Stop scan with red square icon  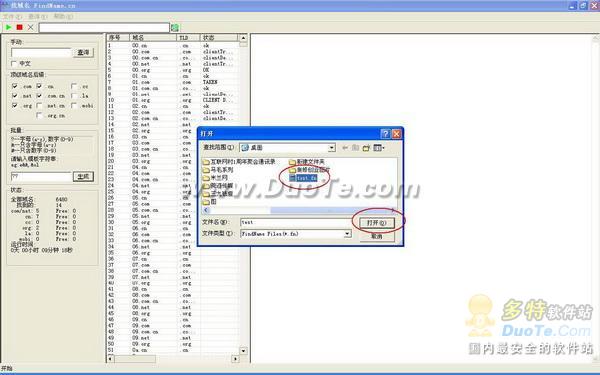20,27
